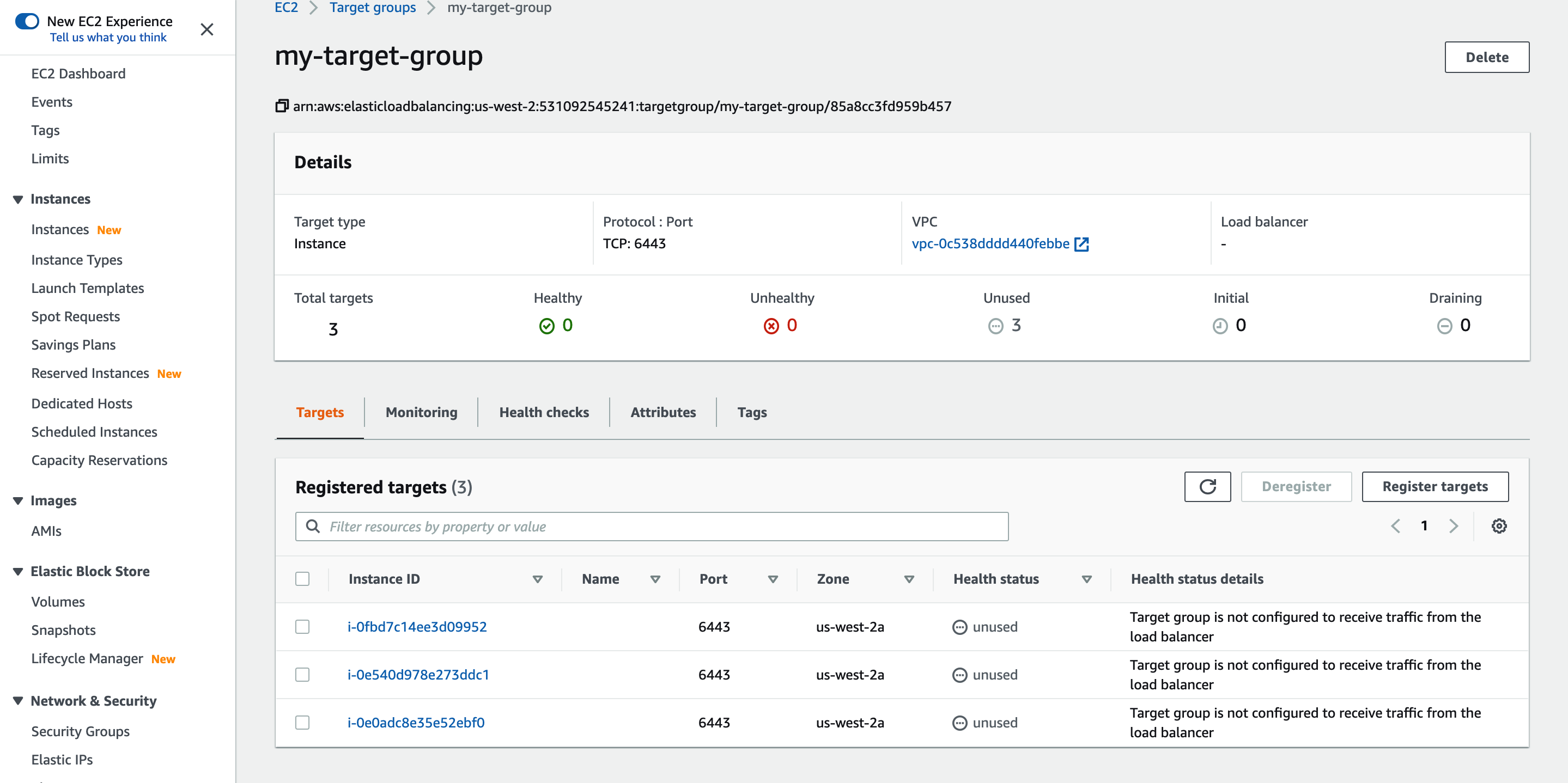This screenshot has height=783, width=1568.
Task: Check the select-all targets checkbox
Action: pyautogui.click(x=302, y=579)
